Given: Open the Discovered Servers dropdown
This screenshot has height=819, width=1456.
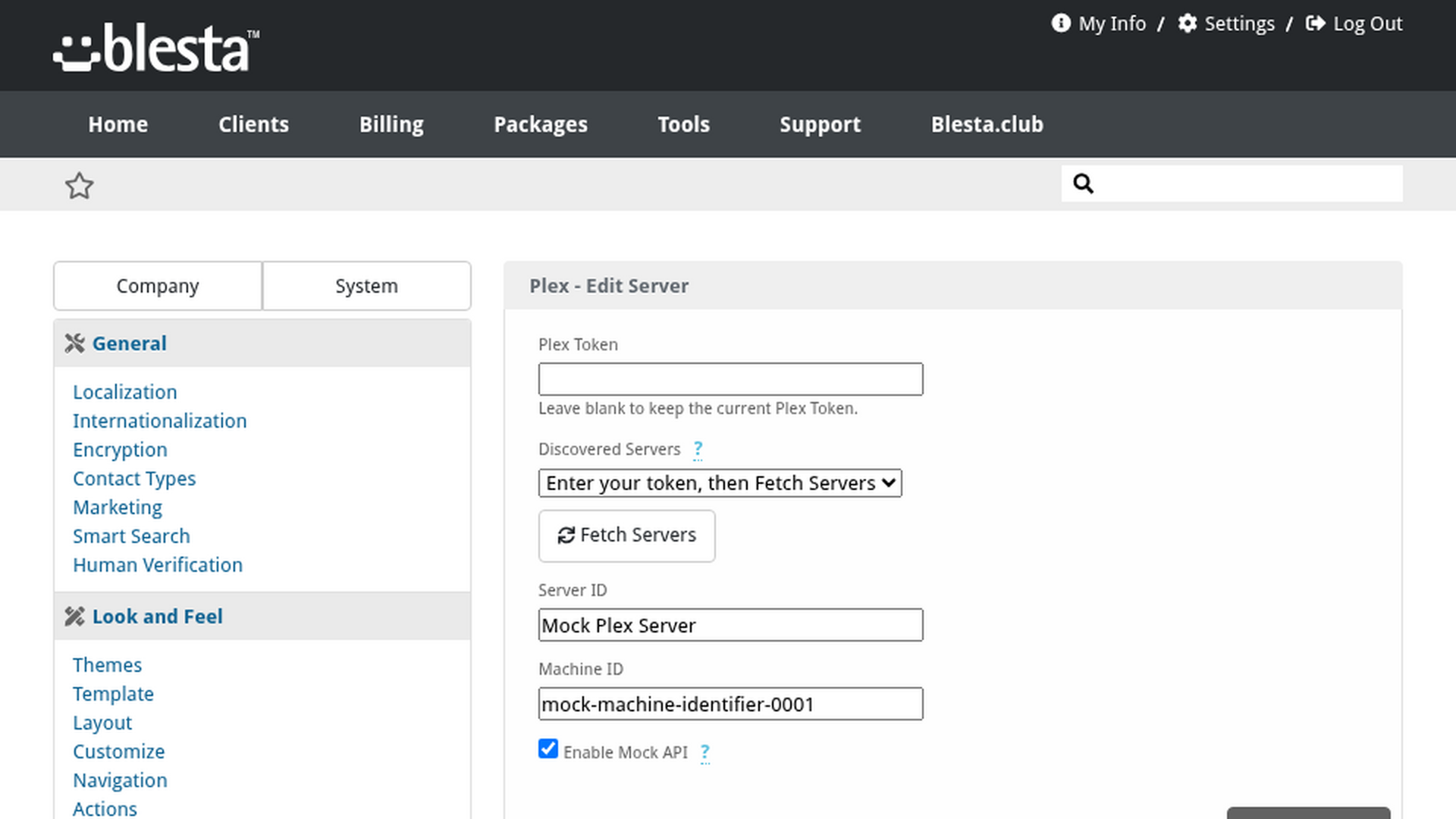Looking at the screenshot, I should (x=720, y=483).
